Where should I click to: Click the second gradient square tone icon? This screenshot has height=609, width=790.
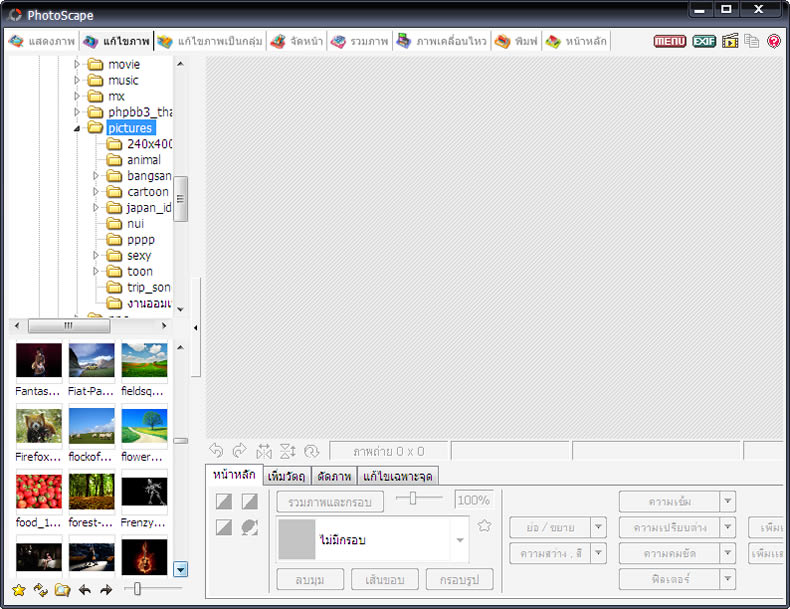pyautogui.click(x=249, y=501)
